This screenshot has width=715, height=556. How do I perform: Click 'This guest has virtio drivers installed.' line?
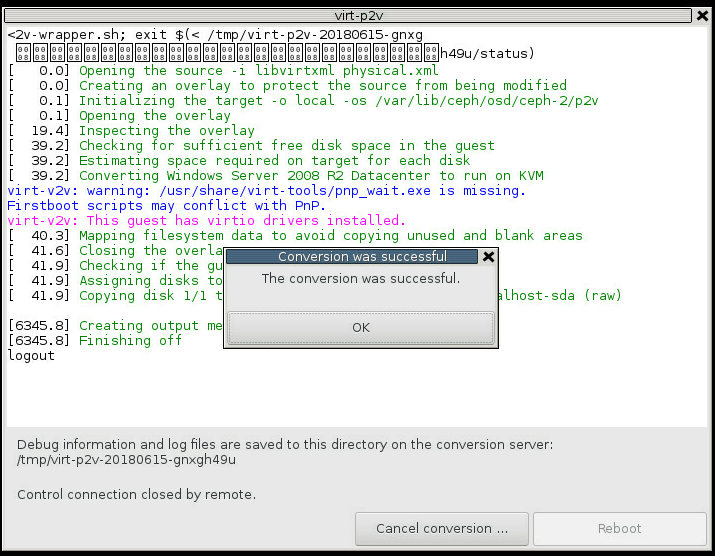point(207,221)
